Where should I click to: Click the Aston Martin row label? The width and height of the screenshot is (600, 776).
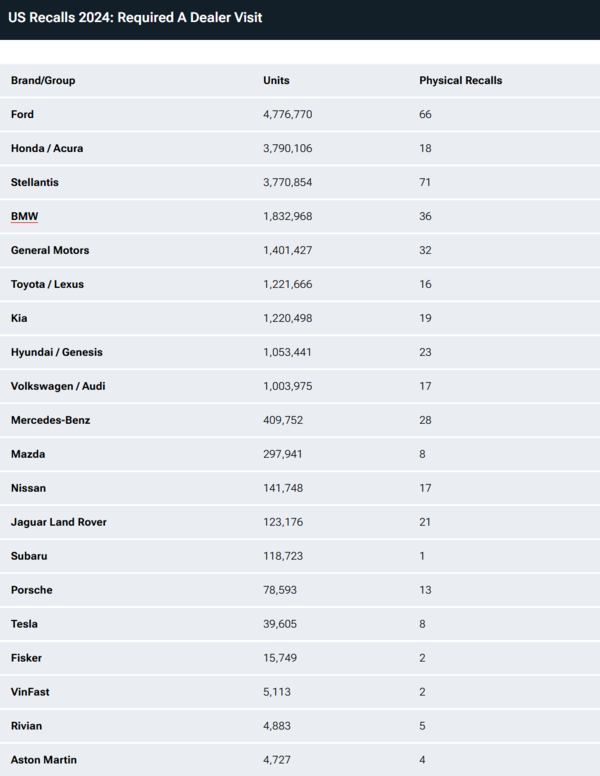pyautogui.click(x=43, y=760)
